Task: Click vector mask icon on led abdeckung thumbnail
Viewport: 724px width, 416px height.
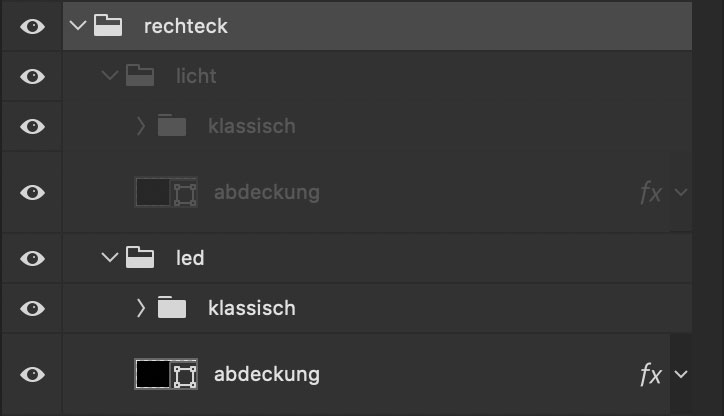Action: (185, 375)
